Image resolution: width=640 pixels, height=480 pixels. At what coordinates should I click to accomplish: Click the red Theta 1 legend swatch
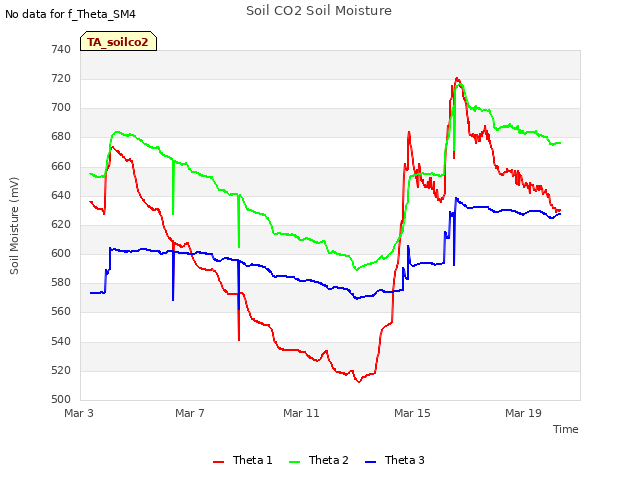pos(219,462)
